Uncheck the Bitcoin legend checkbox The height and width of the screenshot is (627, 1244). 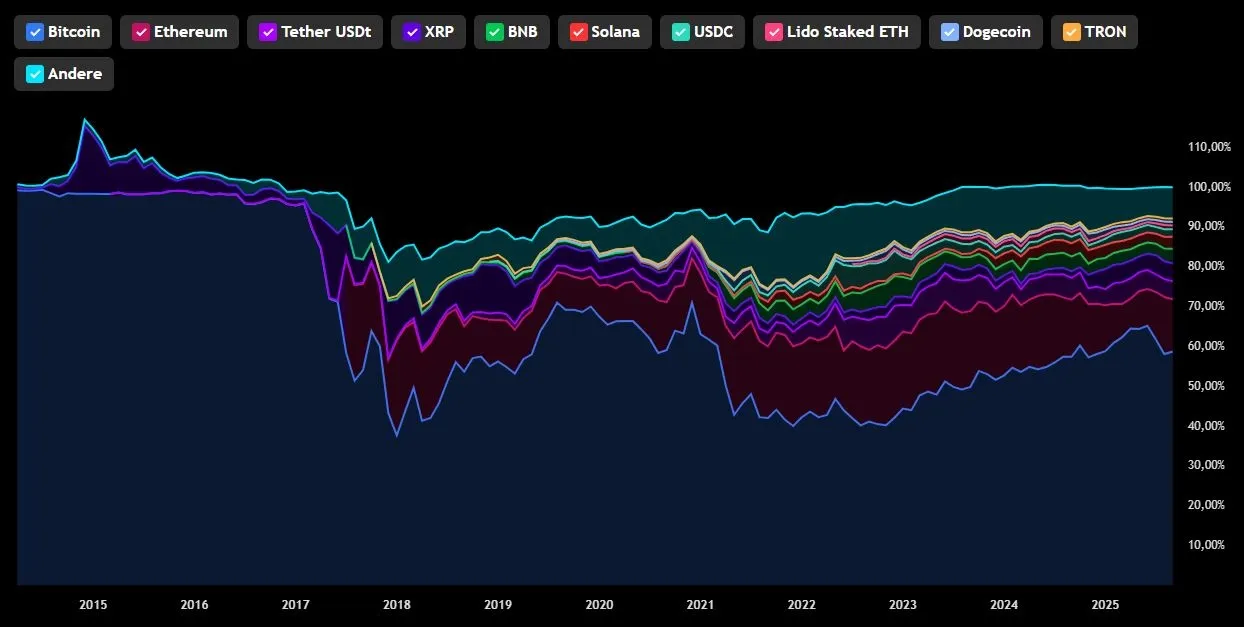coord(35,32)
